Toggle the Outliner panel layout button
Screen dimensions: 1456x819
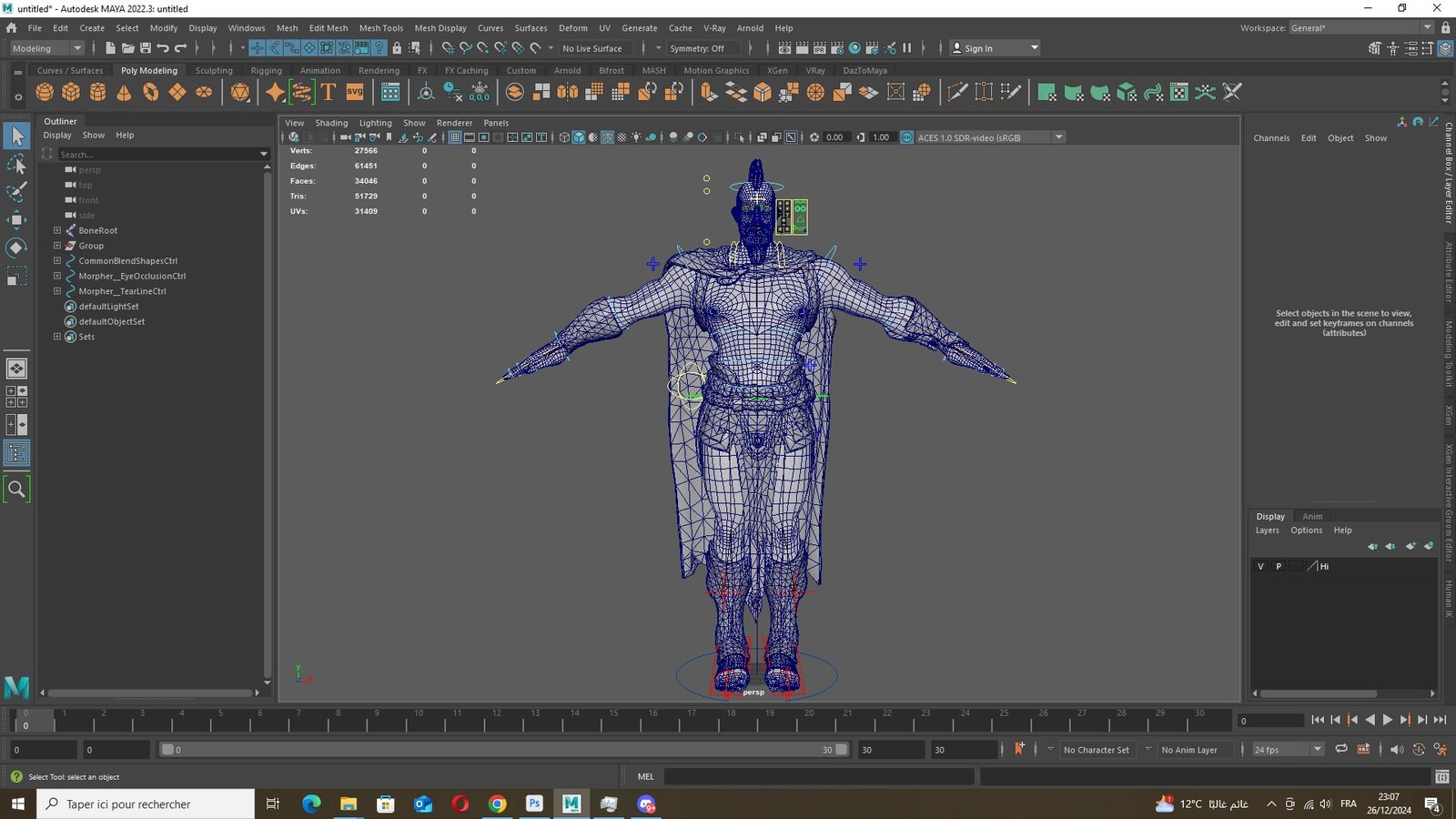coord(16,453)
